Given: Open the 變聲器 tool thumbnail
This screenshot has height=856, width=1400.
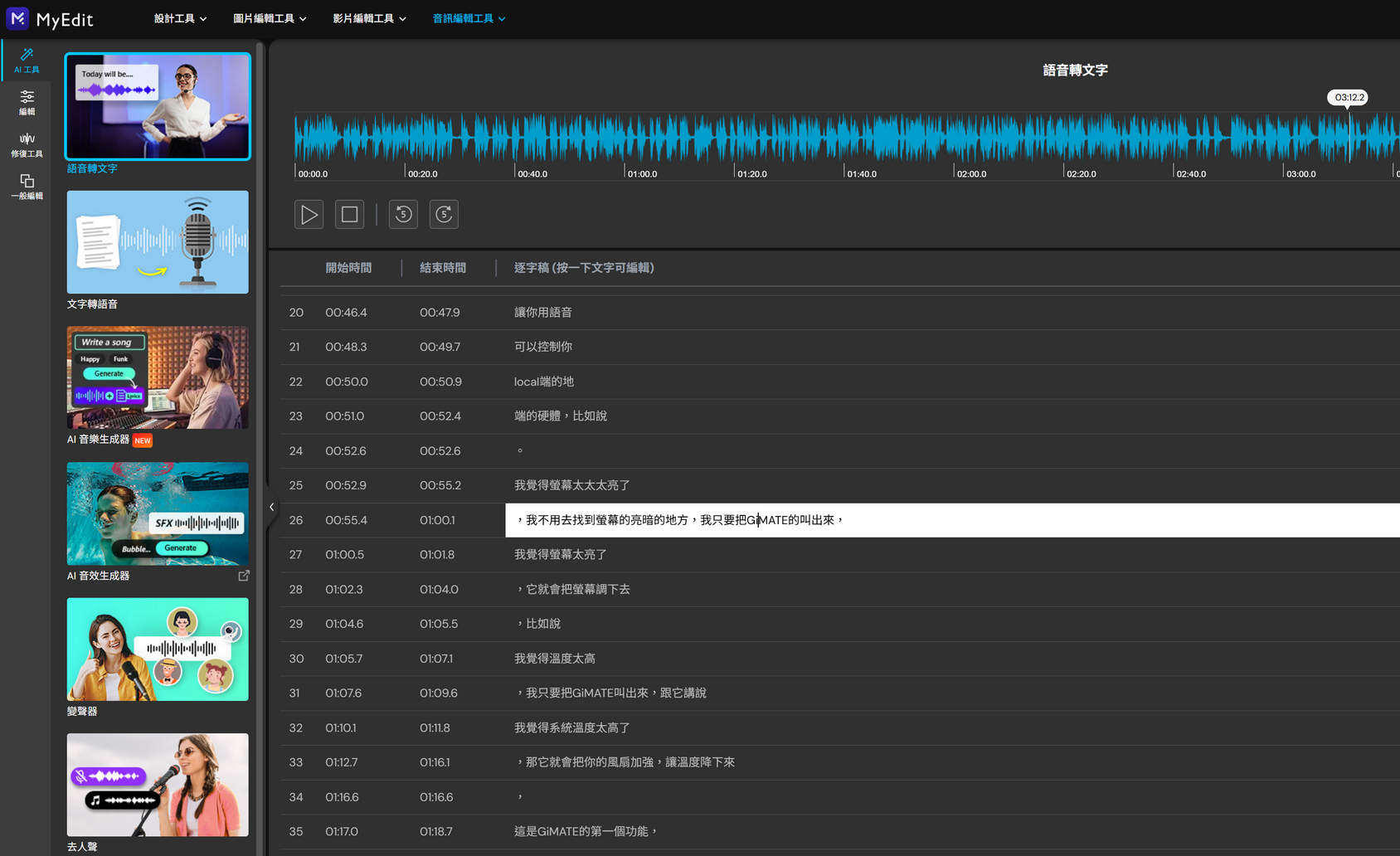Looking at the screenshot, I should click(158, 649).
